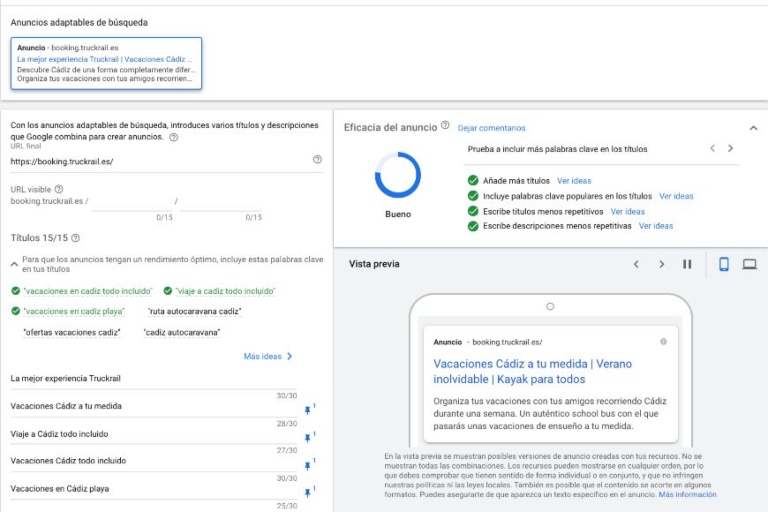Screen dimensions: 768x512
Task: Collapse the Eficacia del anuncio panel
Action: tap(753, 128)
